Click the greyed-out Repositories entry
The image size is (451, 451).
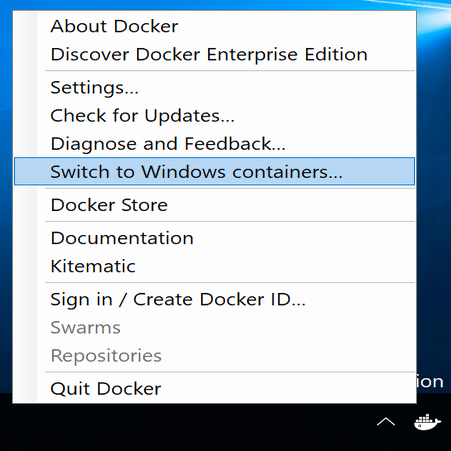(215, 355)
